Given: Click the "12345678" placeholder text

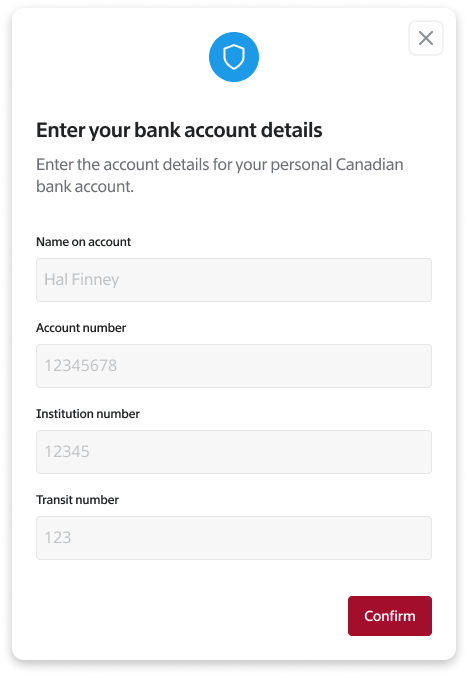Looking at the screenshot, I should (x=81, y=366).
